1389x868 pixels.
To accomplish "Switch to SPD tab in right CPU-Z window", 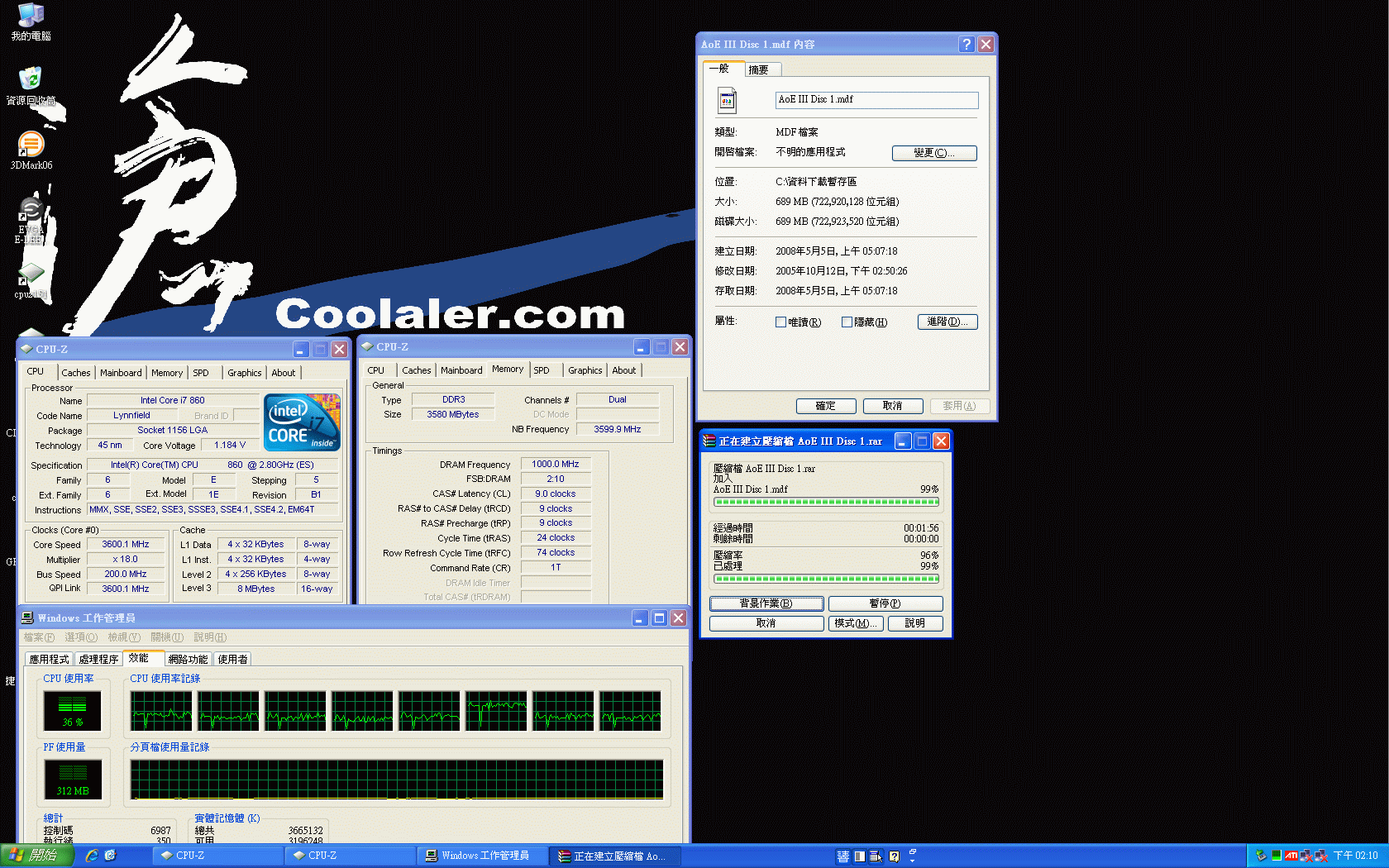I will 542,370.
